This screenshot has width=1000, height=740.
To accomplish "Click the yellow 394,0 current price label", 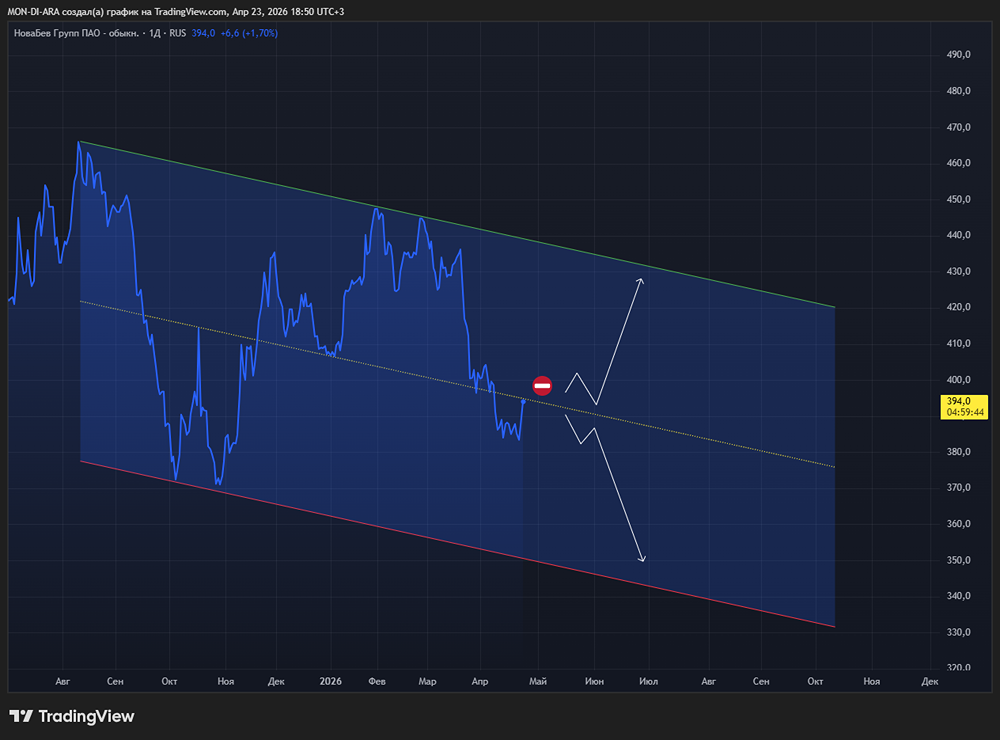I will coord(964,406).
